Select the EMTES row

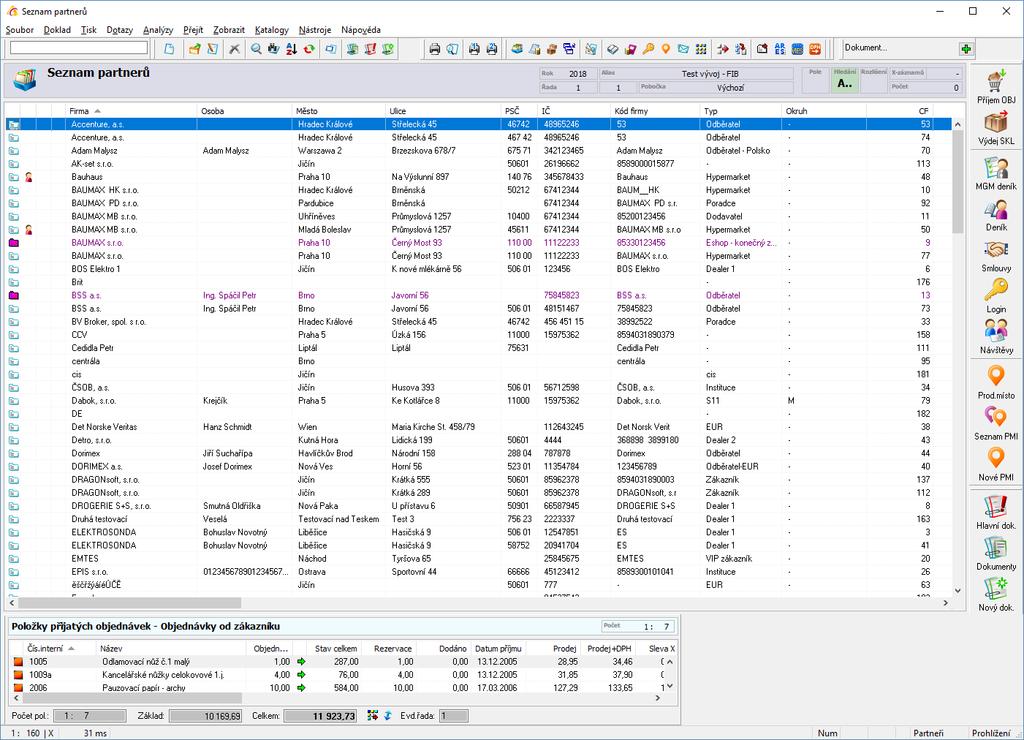[x=478, y=558]
